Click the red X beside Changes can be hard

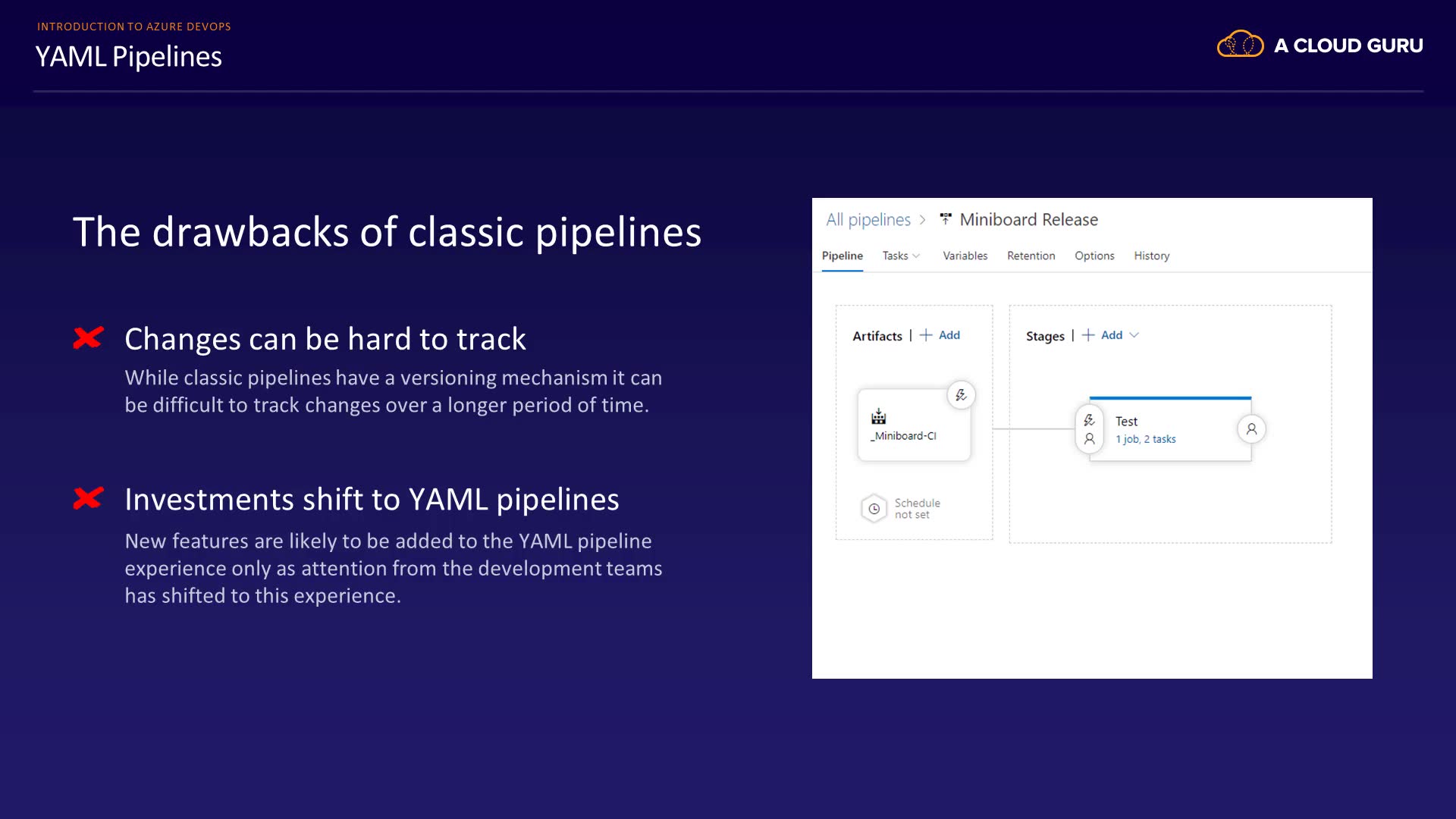pos(88,338)
